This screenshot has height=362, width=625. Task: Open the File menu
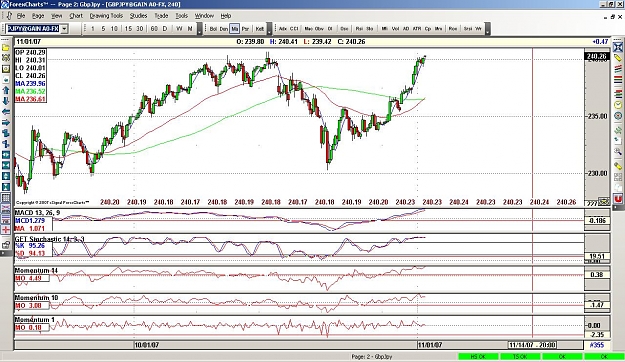coord(20,16)
